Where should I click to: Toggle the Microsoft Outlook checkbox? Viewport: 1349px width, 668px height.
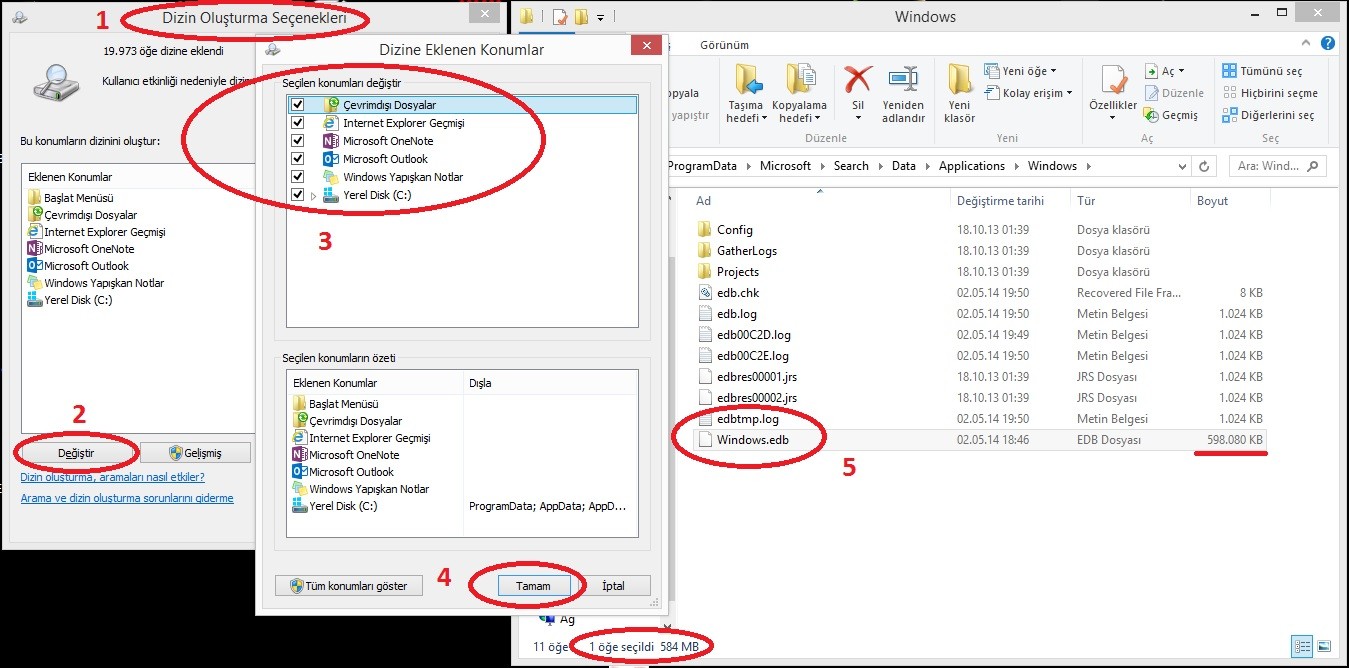click(x=296, y=159)
